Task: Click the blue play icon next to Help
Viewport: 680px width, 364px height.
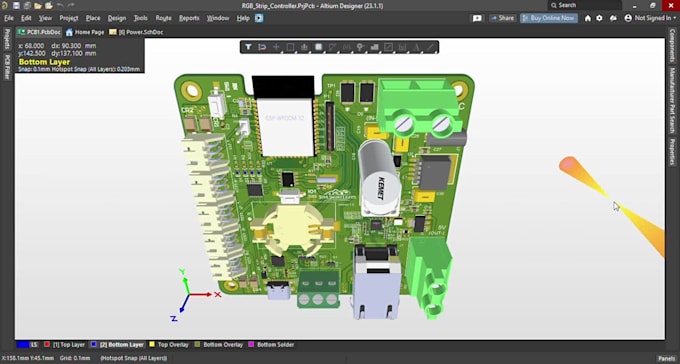Action: click(x=259, y=18)
